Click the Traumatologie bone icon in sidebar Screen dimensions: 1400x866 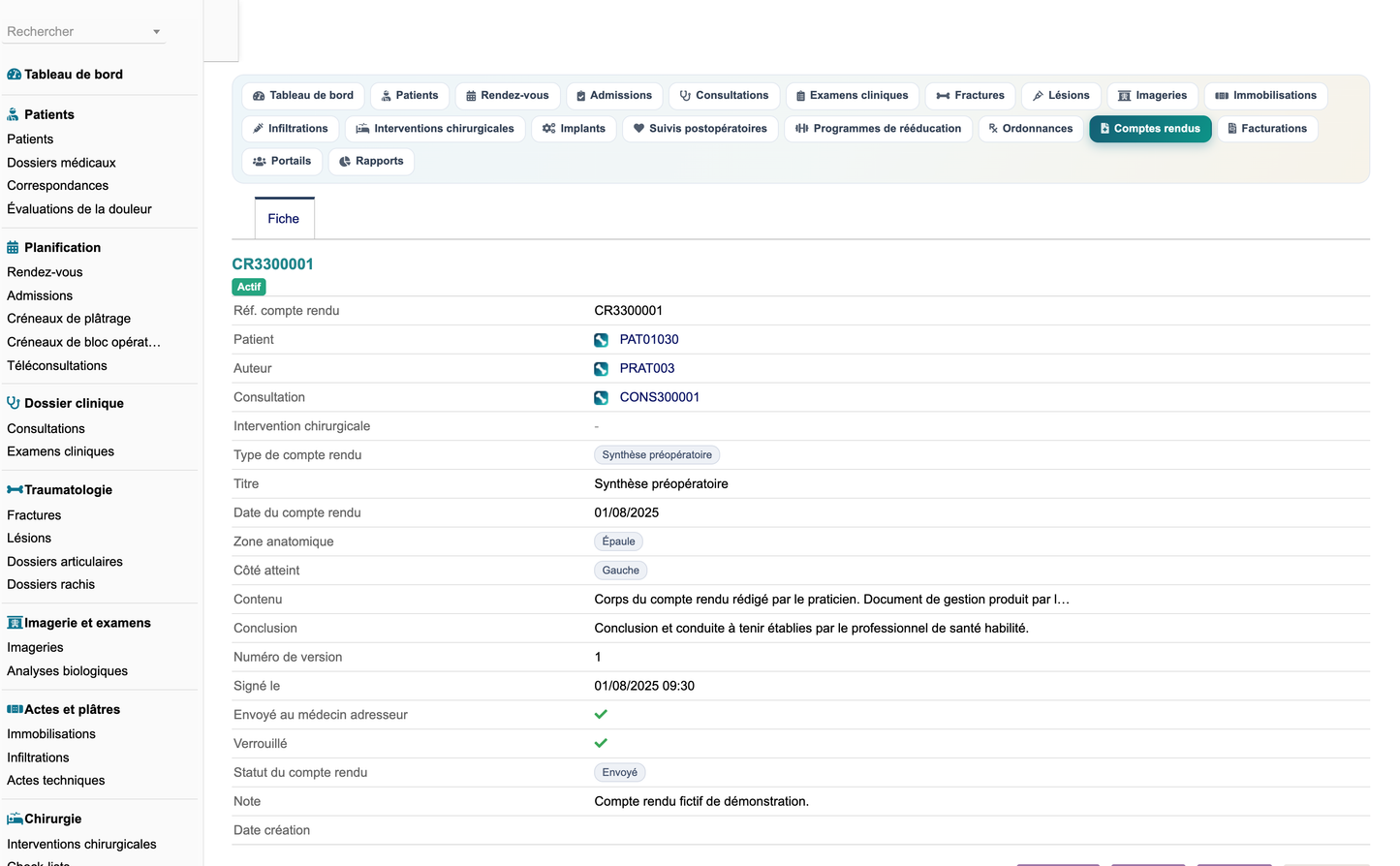click(15, 490)
